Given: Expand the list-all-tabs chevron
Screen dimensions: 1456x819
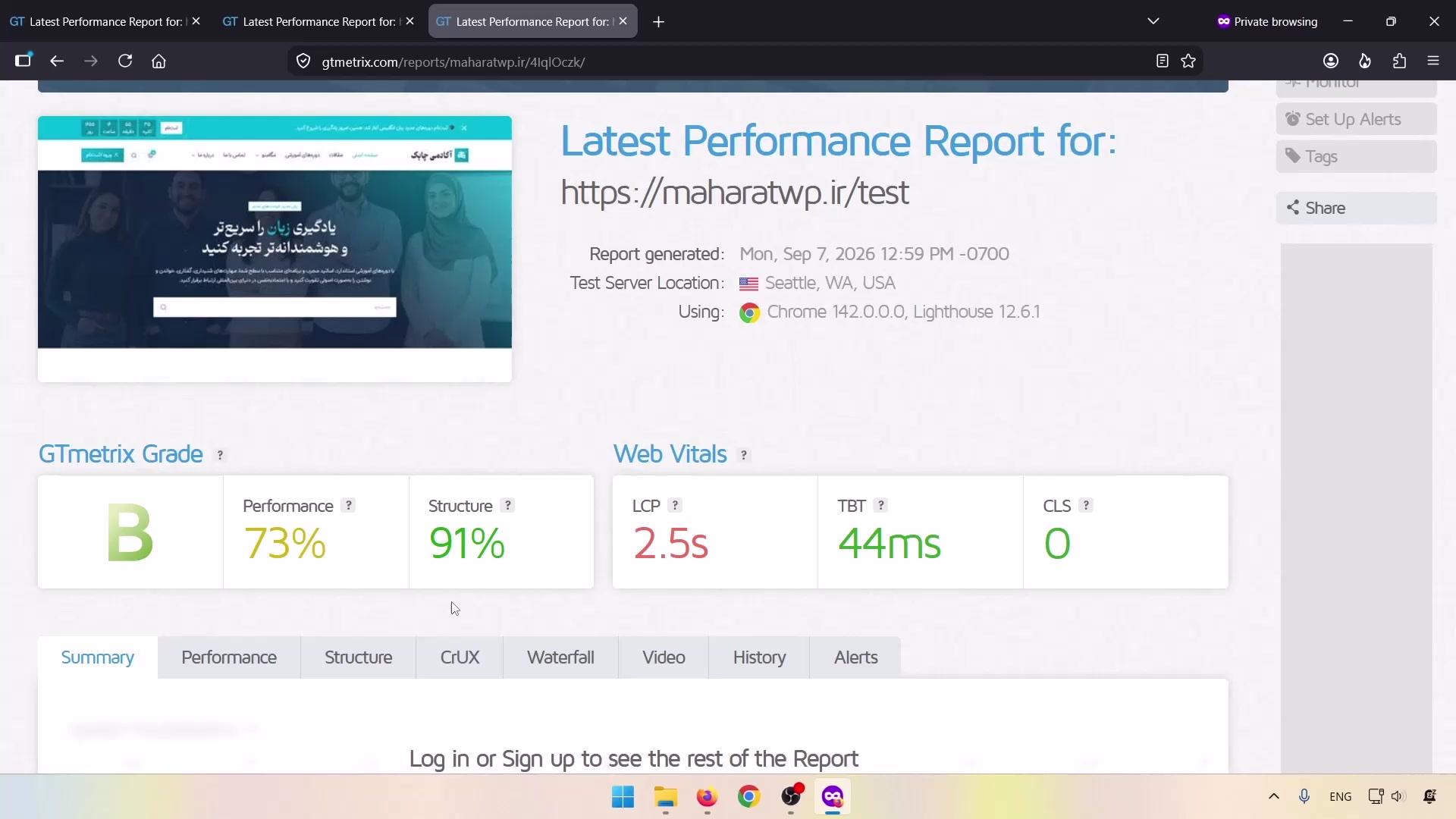Looking at the screenshot, I should point(1153,21).
